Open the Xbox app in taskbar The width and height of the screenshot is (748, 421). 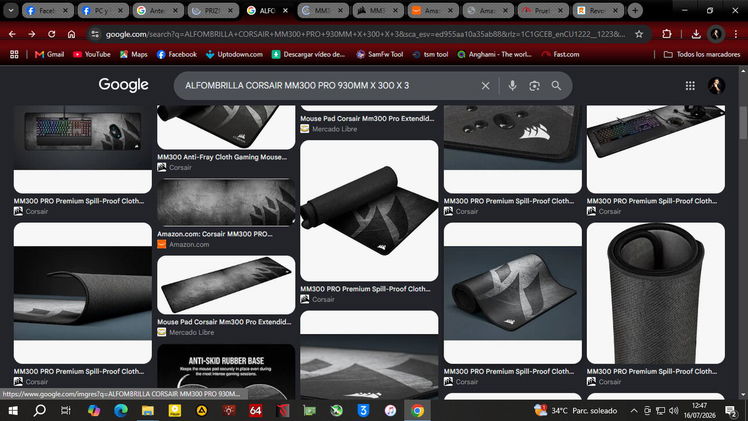[337, 411]
